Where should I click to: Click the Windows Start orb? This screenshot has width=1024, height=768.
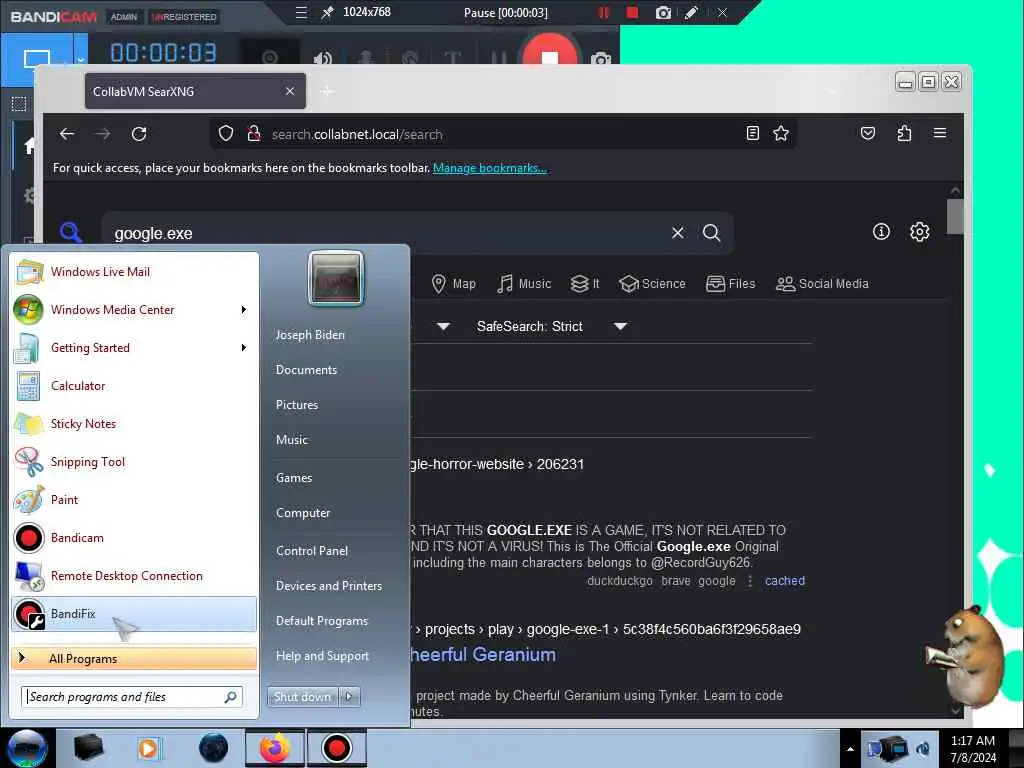27,748
